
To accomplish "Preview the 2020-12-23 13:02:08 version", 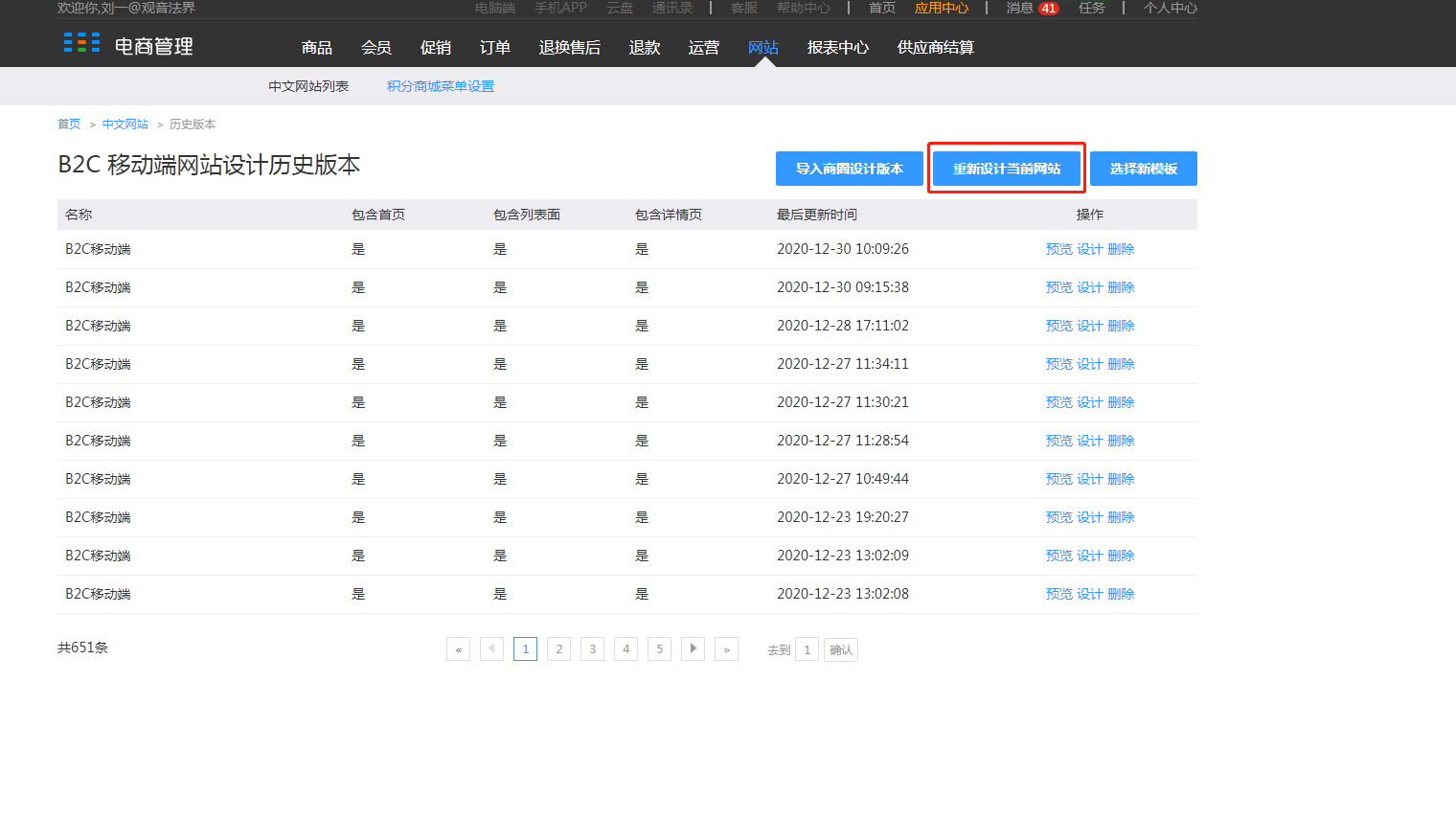I will [1059, 594].
